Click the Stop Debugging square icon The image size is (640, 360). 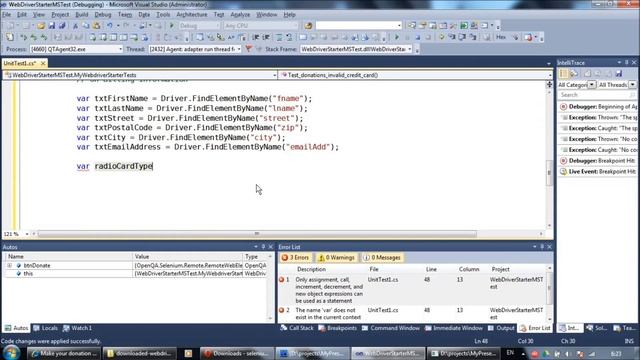click(x=418, y=37)
